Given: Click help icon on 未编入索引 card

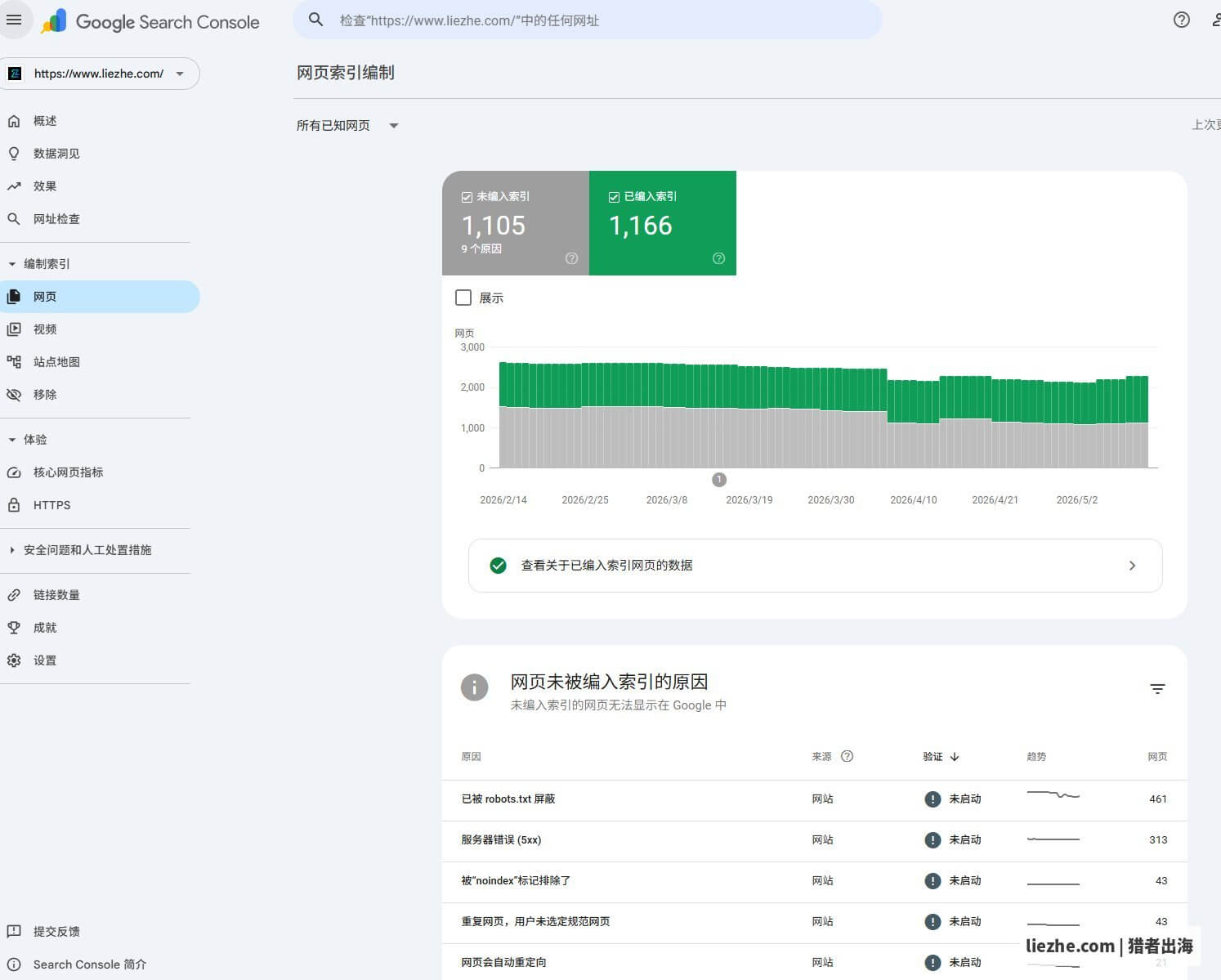Looking at the screenshot, I should [571, 258].
